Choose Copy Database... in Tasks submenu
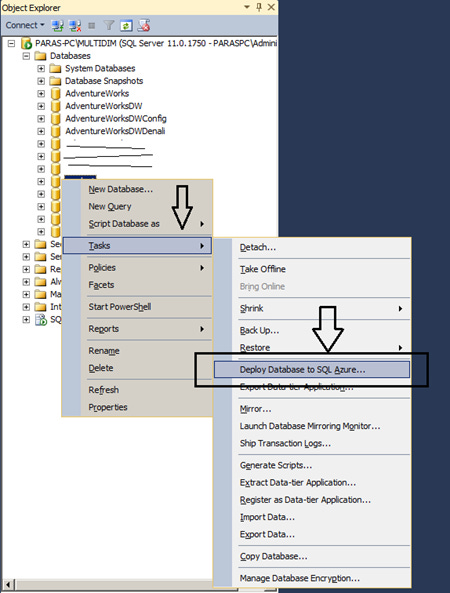This screenshot has height=593, width=450. point(312,557)
